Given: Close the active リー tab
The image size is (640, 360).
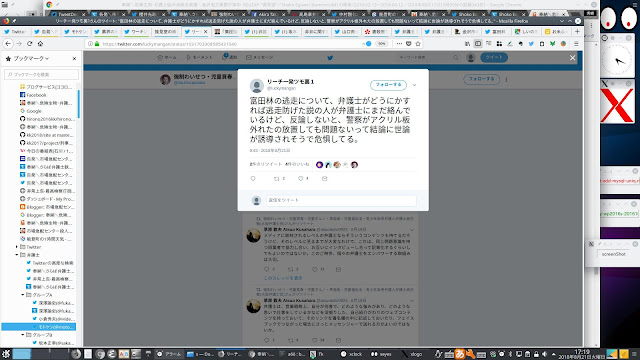Looking at the screenshot, I should (205, 31).
